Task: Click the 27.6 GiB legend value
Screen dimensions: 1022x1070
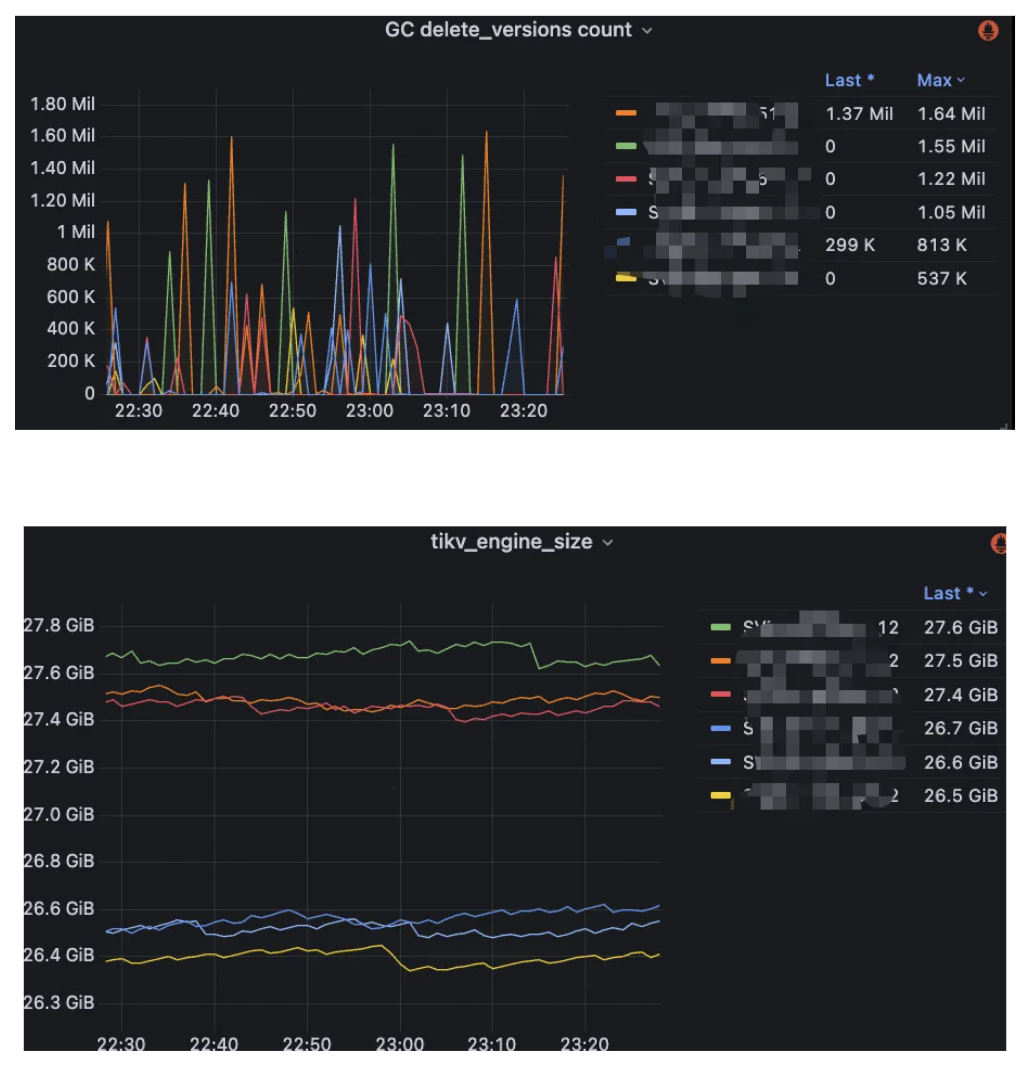Action: point(961,627)
